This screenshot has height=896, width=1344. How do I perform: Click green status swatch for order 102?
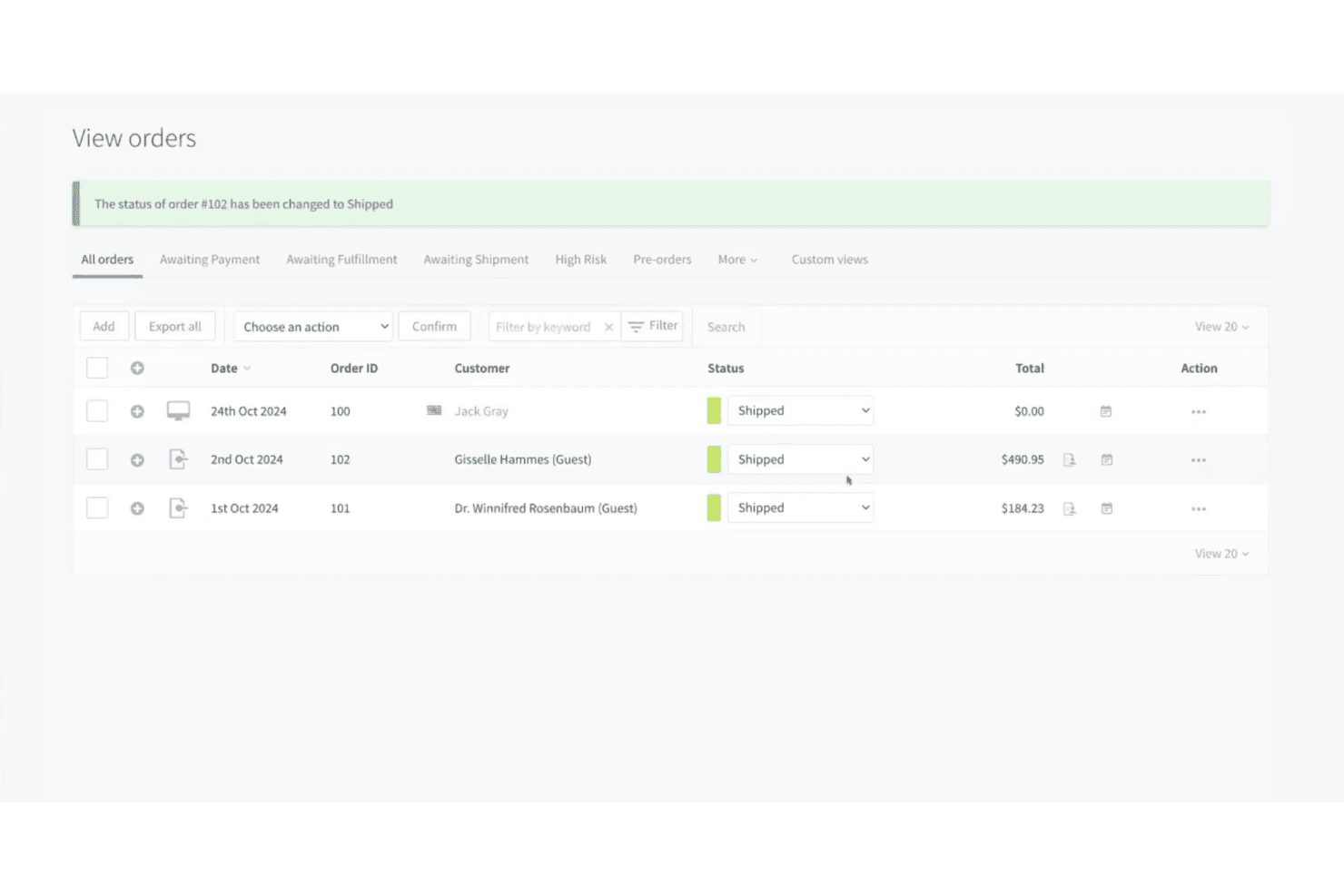(x=714, y=459)
